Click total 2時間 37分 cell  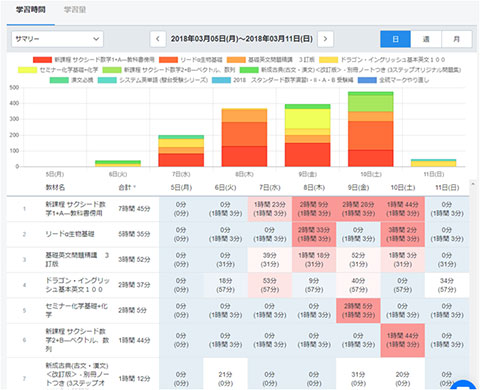tap(134, 285)
